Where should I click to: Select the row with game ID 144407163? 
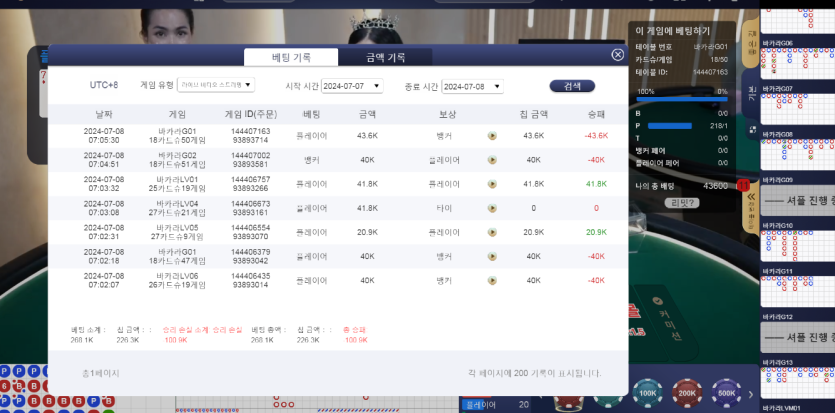(338, 136)
